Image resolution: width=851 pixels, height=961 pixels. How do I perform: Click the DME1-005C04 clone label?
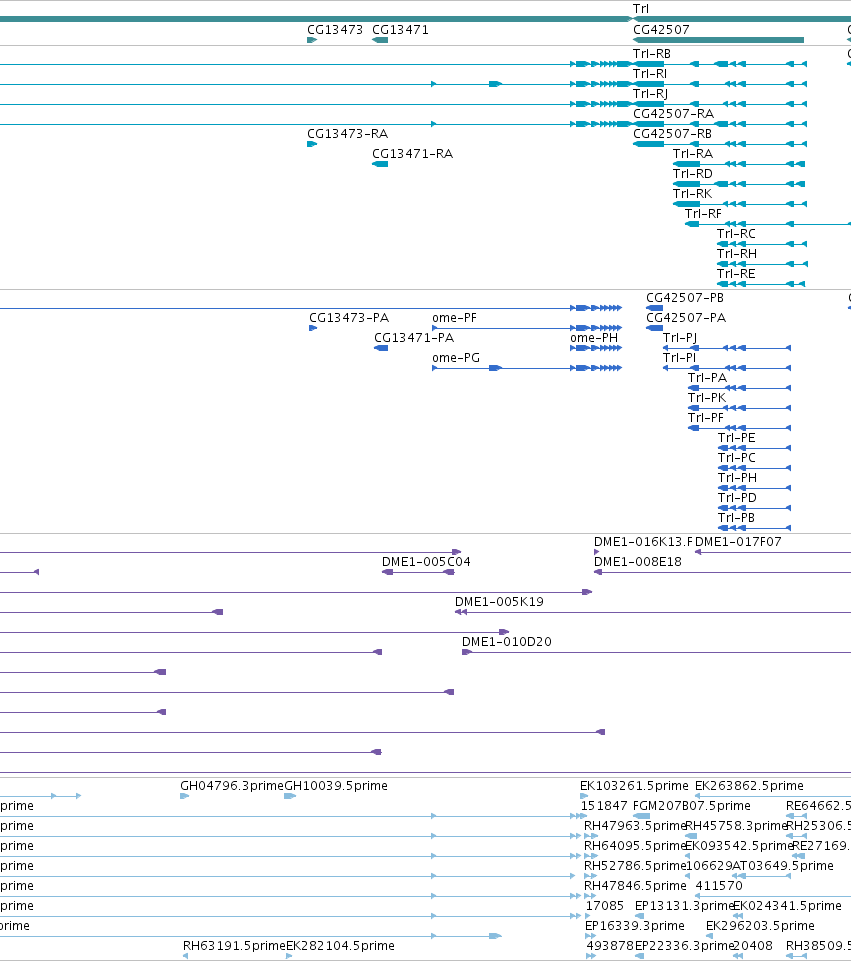[x=426, y=562]
